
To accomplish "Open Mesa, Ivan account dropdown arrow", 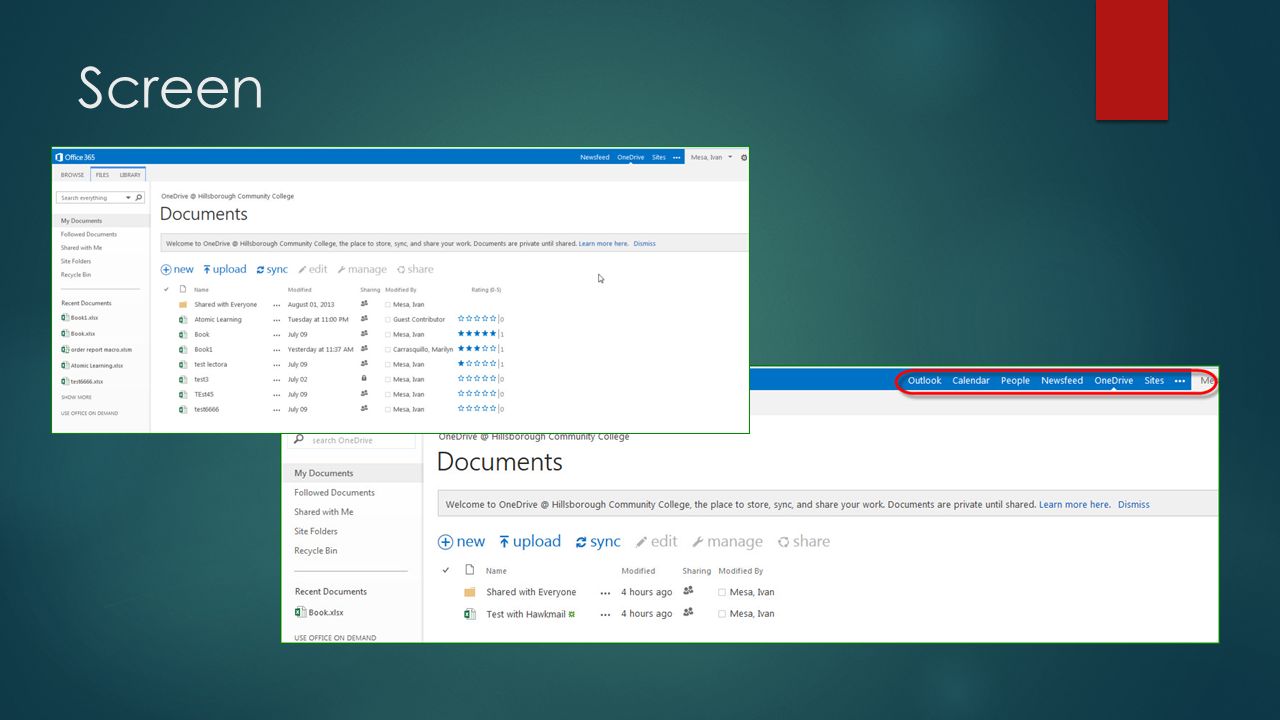I will point(730,157).
